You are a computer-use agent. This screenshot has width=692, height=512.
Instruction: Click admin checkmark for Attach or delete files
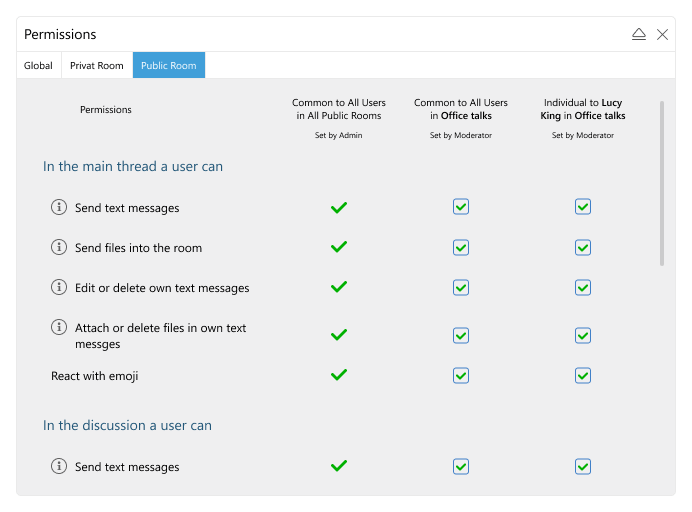click(x=339, y=335)
